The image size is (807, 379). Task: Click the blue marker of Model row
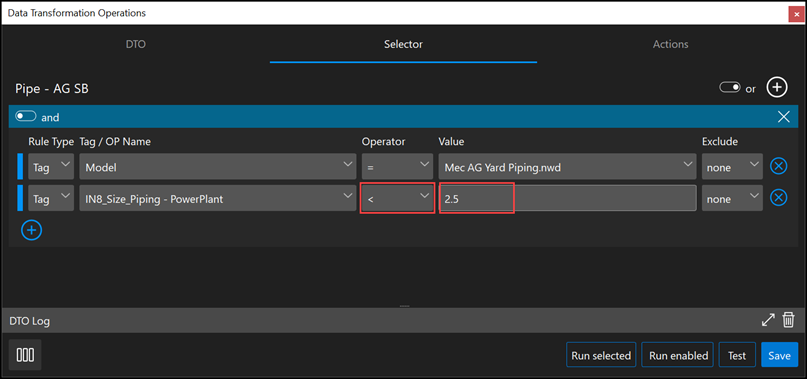pos(21,166)
